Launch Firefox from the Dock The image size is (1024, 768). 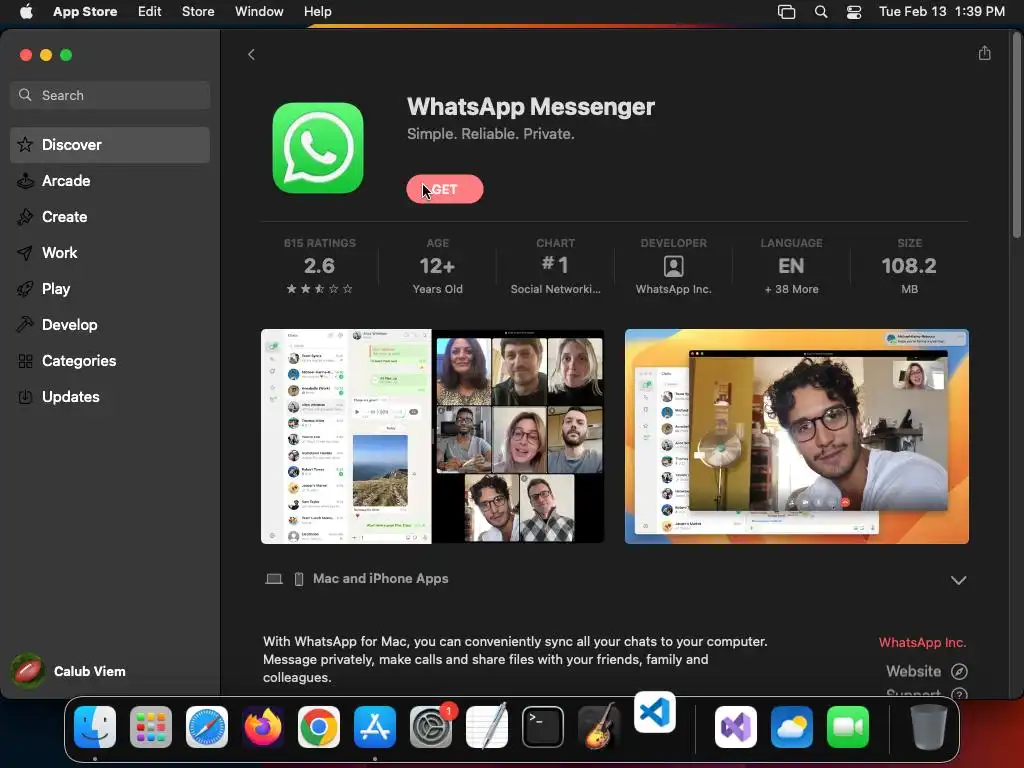coord(263,727)
